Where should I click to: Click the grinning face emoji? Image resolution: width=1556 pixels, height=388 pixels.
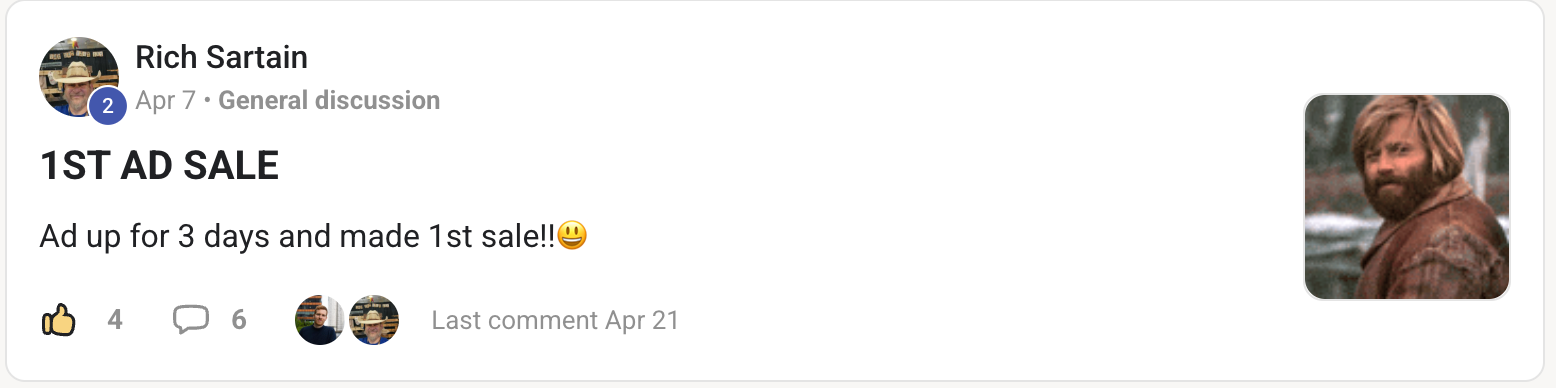coord(571,236)
